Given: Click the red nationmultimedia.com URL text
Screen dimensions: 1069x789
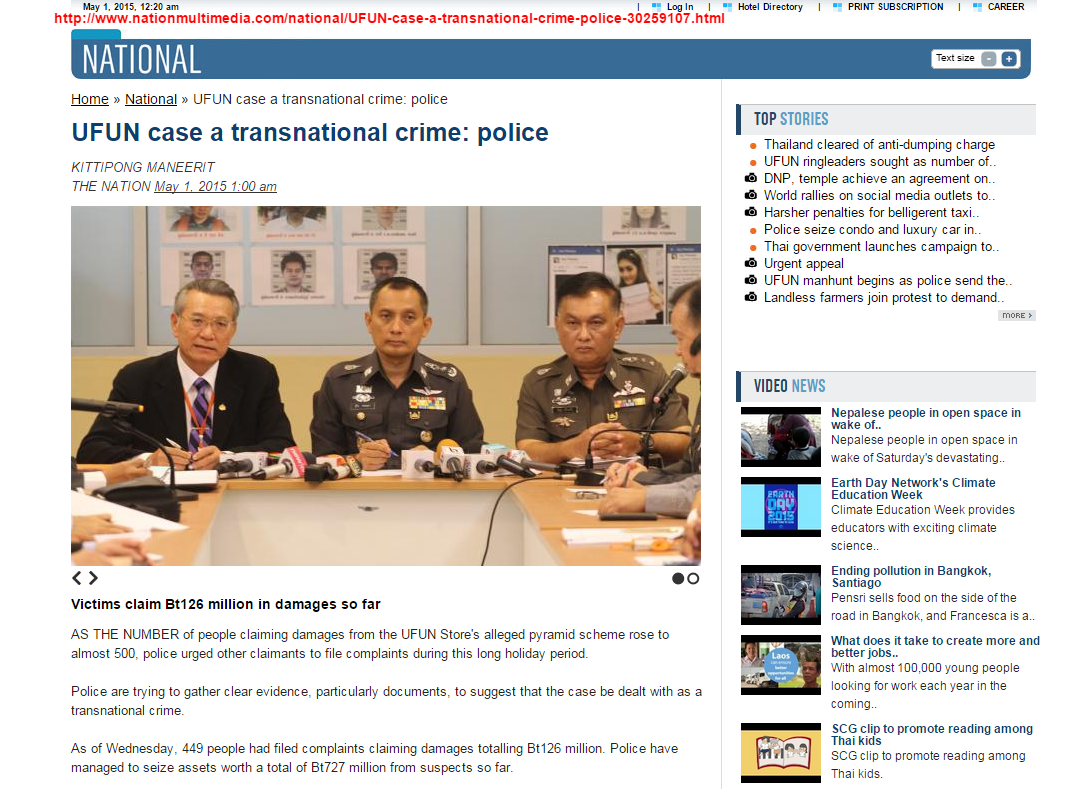Looking at the screenshot, I should [x=389, y=18].
